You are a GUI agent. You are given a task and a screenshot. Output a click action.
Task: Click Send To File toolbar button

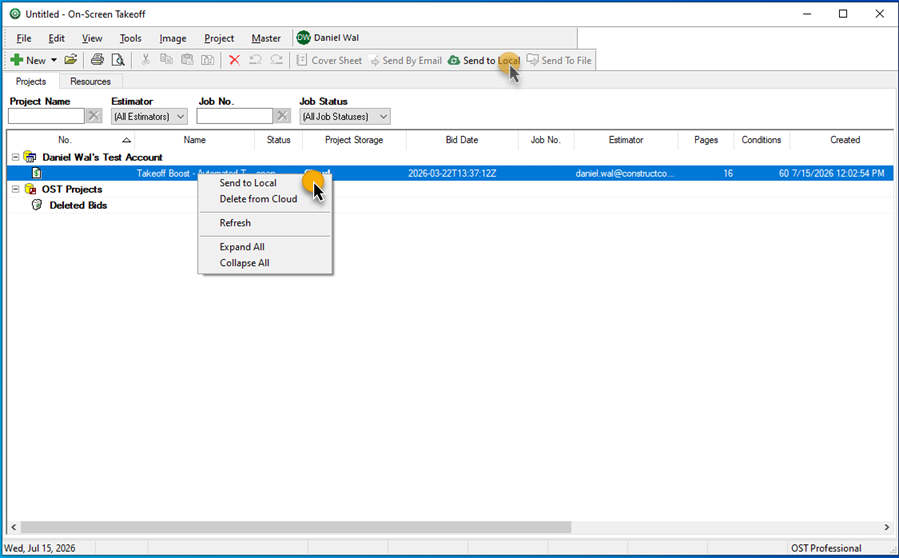(560, 60)
